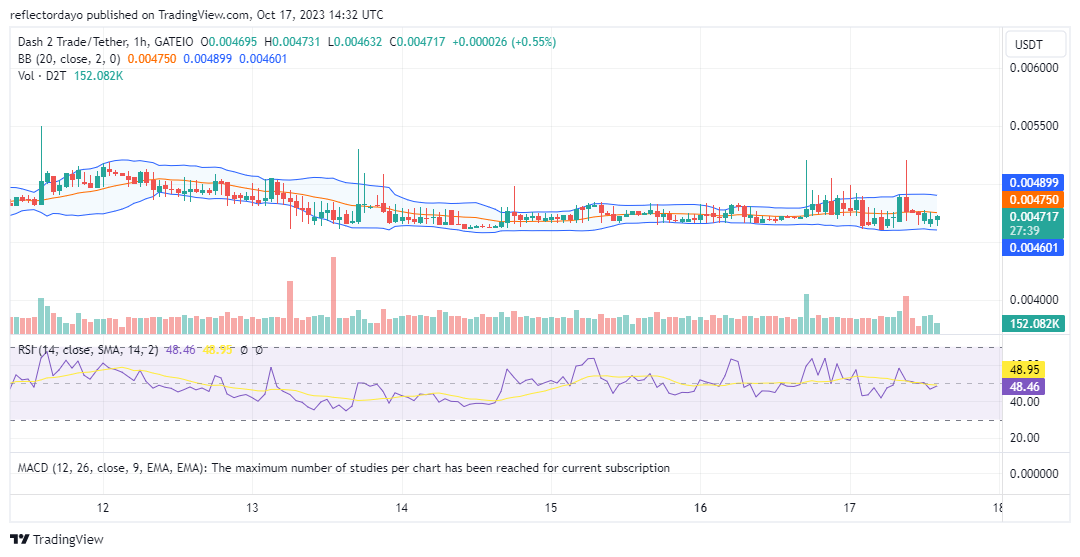Viewport: 1080px width, 557px height.
Task: Click date 17 on the time axis
Action: tap(849, 507)
